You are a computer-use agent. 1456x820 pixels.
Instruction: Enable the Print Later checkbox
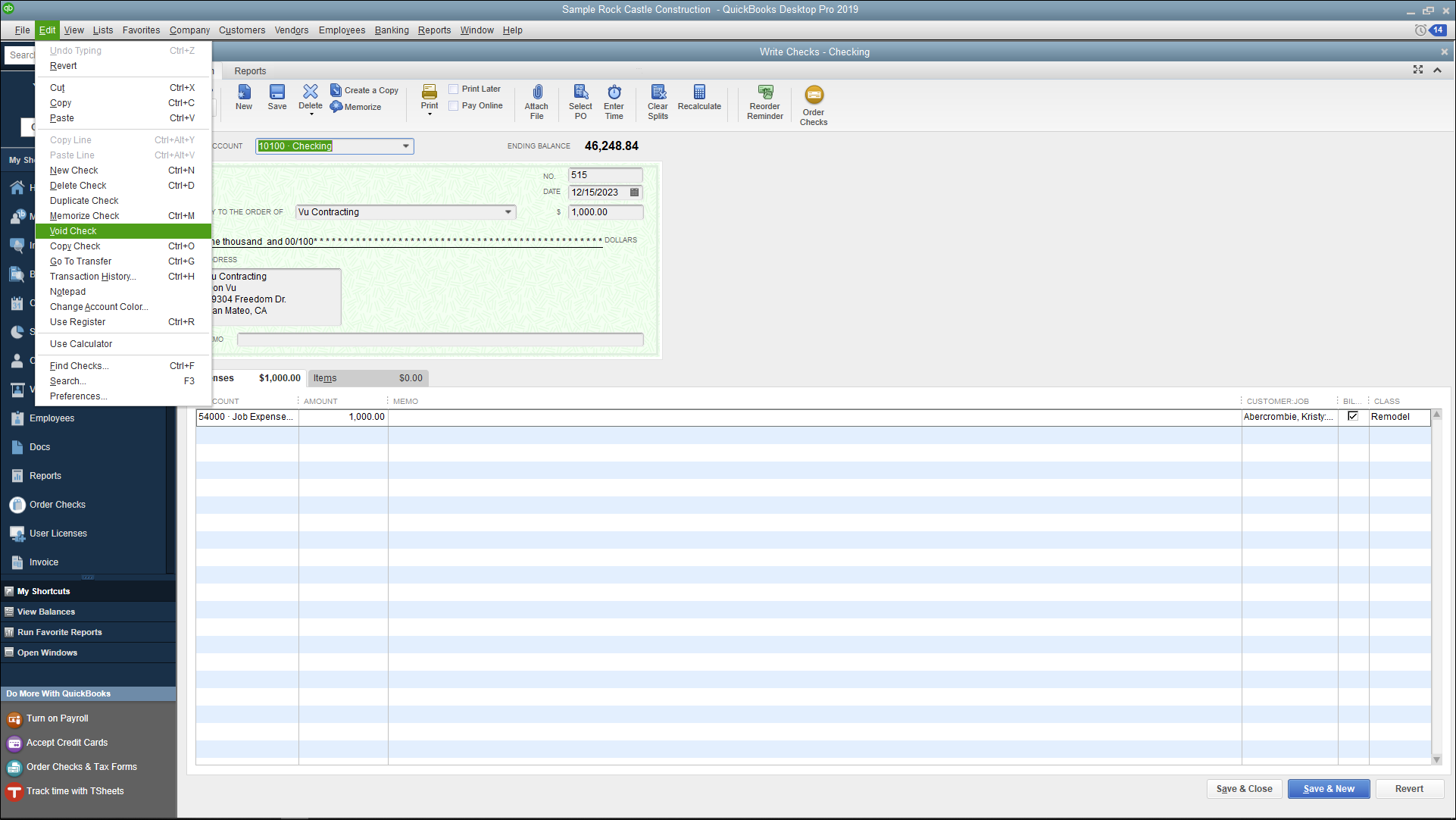(x=454, y=89)
